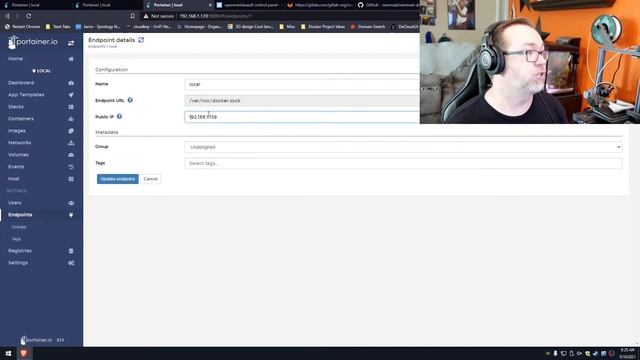Click the Endpoints breadcrumb link
This screenshot has height=360, width=640.
[97, 47]
